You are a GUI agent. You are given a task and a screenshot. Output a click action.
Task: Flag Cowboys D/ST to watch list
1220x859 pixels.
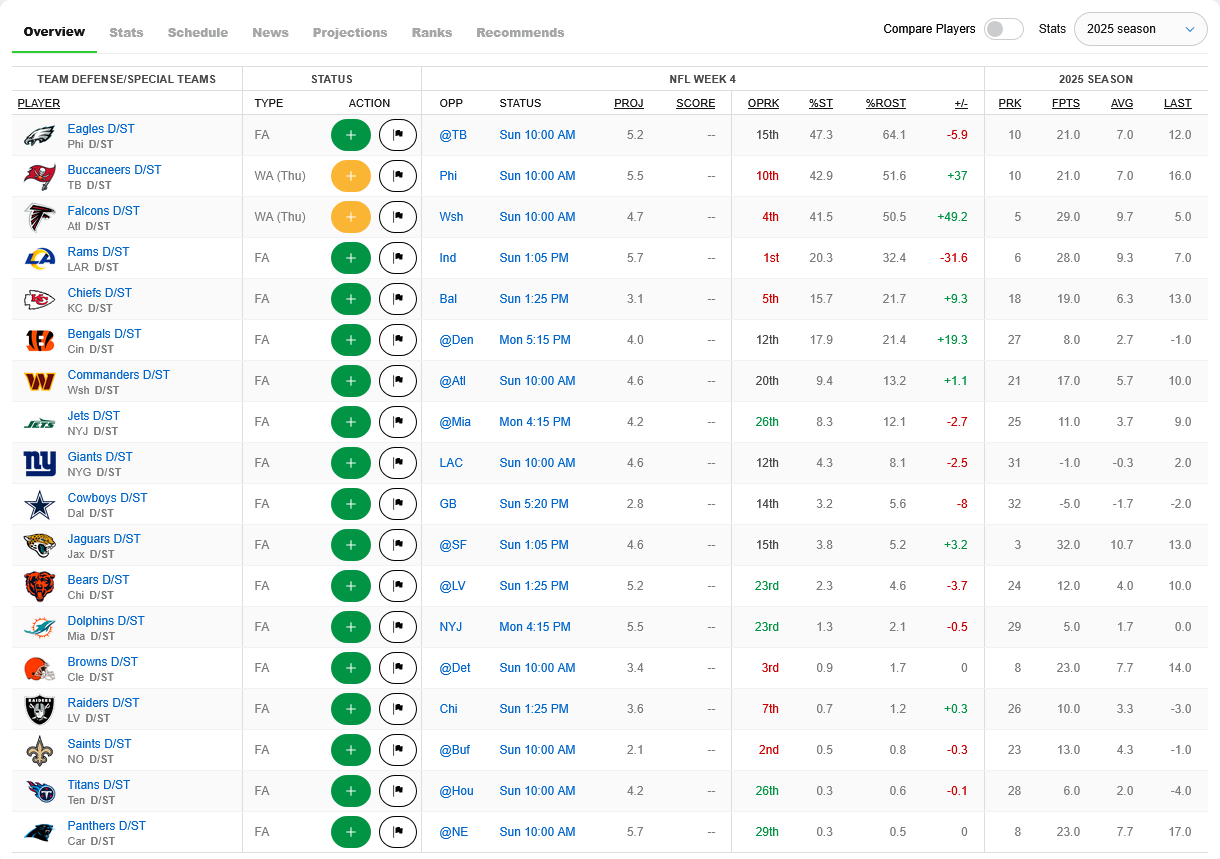[x=398, y=504]
